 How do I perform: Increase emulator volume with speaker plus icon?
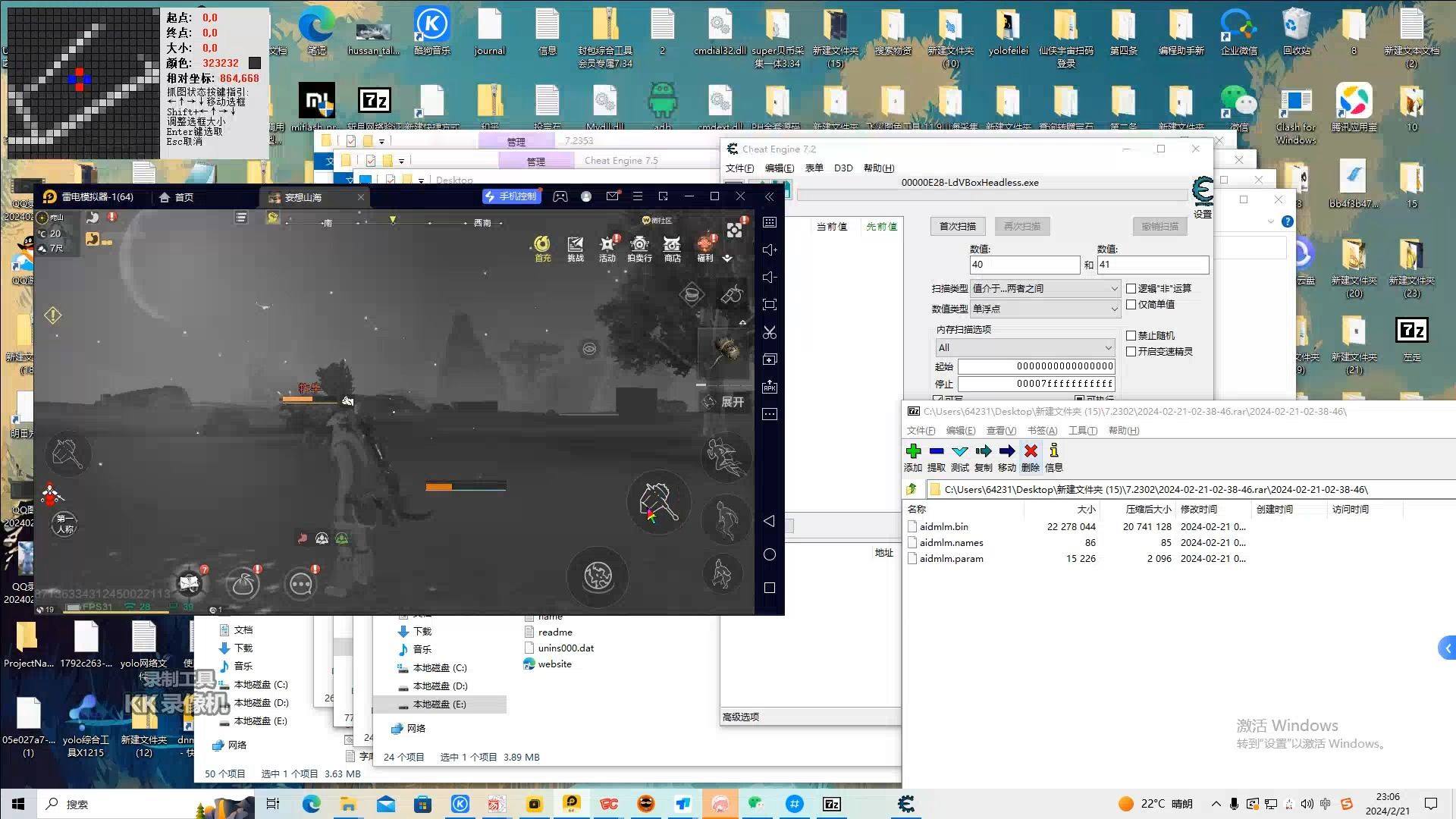pyautogui.click(x=770, y=249)
